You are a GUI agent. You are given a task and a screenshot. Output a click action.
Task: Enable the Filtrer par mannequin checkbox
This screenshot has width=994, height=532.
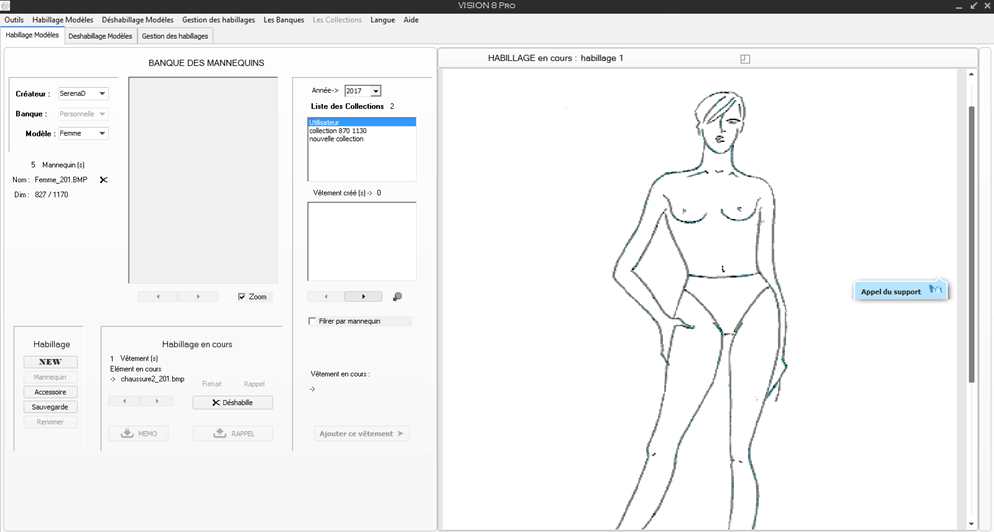[313, 321]
